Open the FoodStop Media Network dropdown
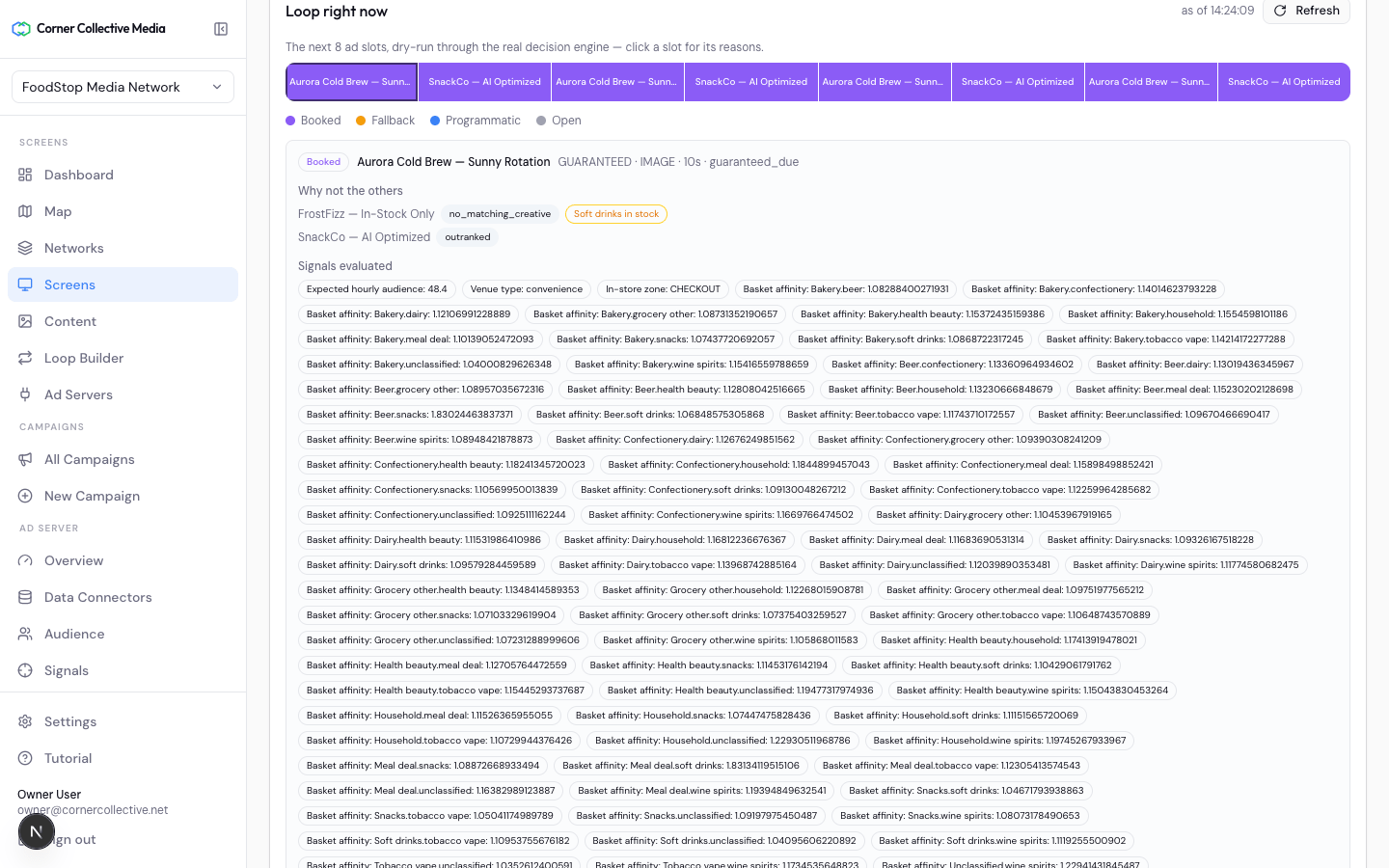This screenshot has height=868, width=1389. coord(123,87)
